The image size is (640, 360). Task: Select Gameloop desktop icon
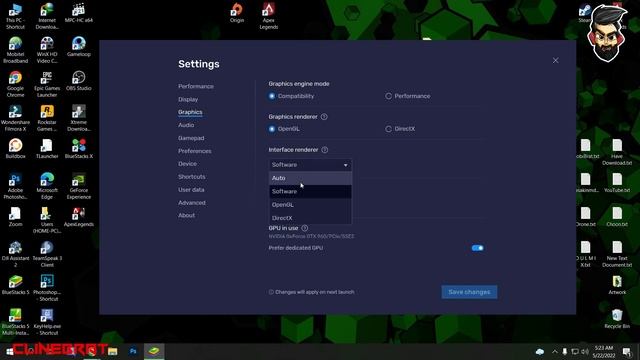tap(78, 47)
